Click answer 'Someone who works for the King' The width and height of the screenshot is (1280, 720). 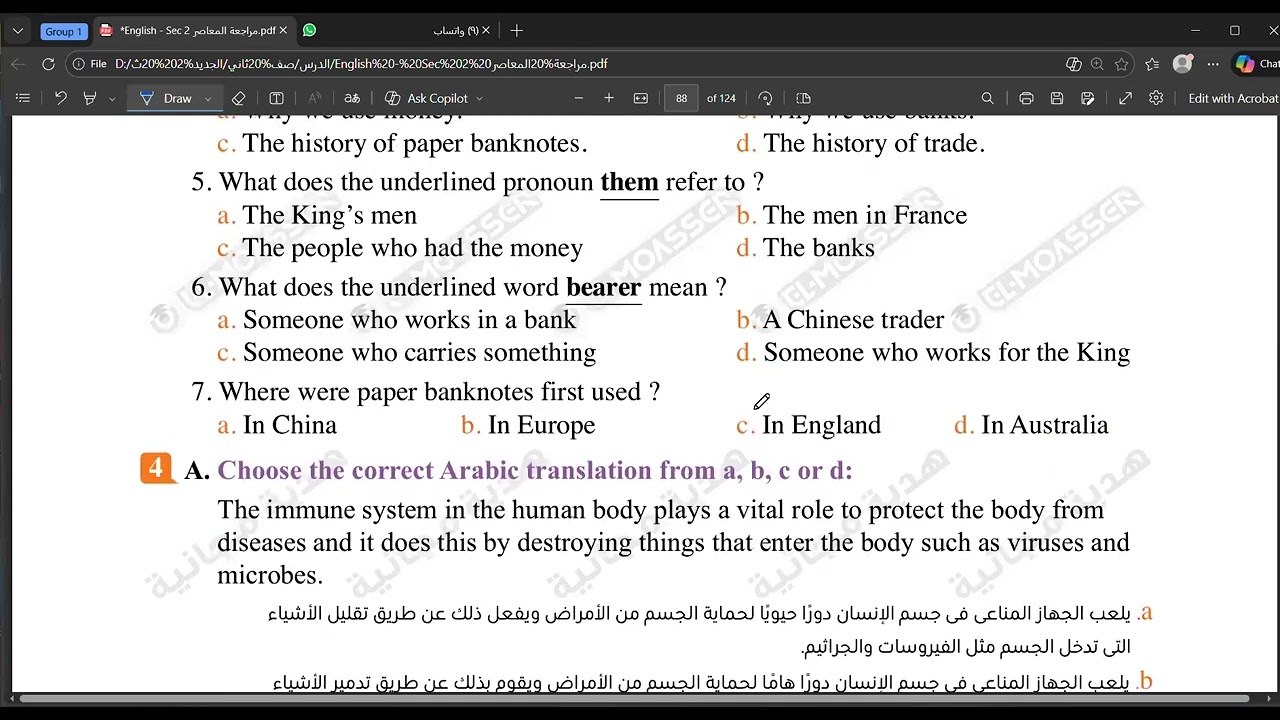tap(946, 353)
